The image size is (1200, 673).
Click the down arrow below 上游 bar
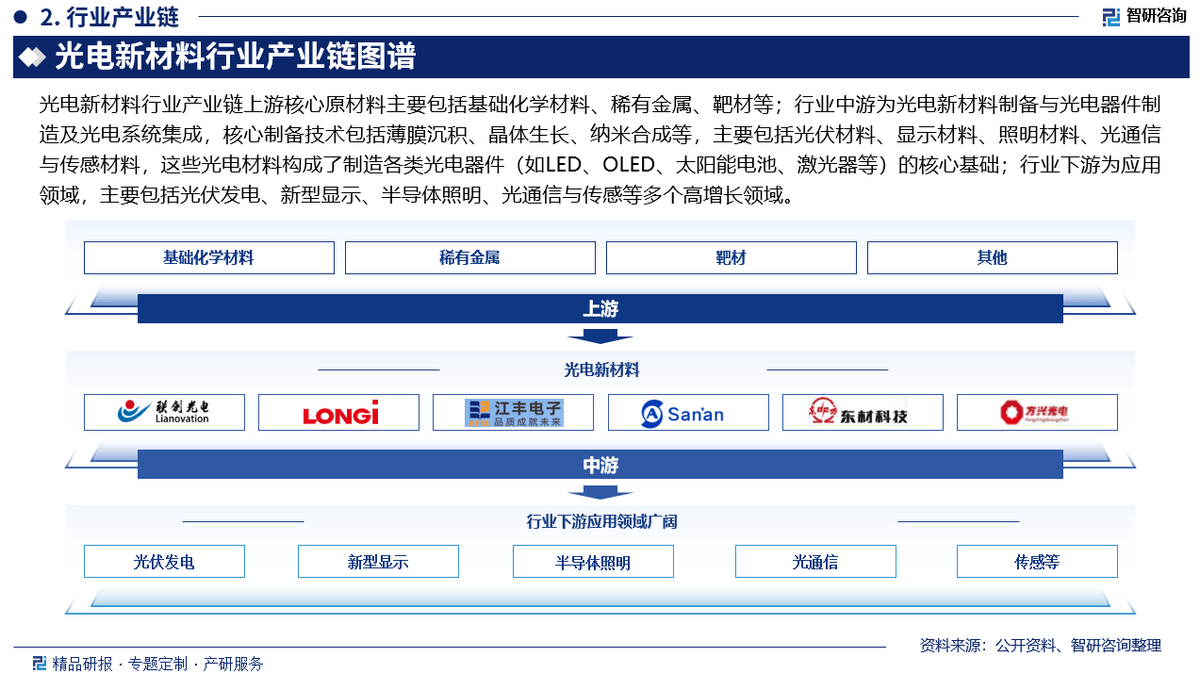[x=600, y=337]
